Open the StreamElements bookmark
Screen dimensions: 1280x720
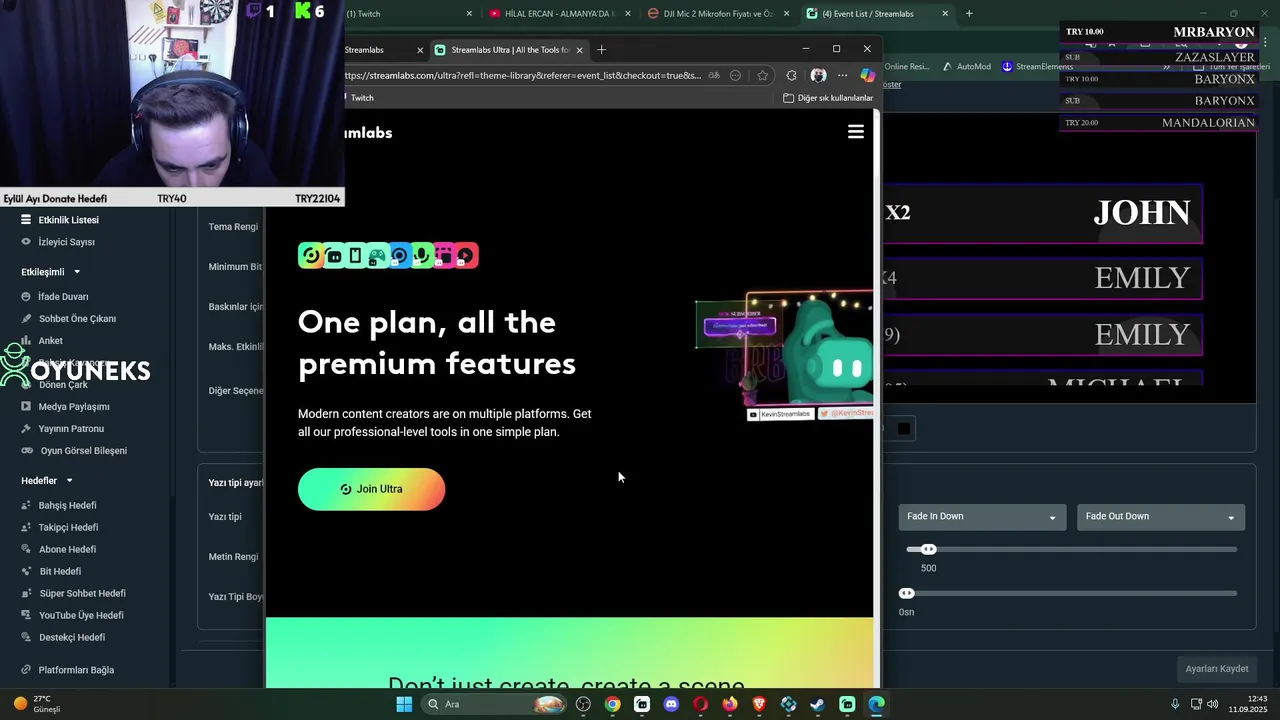tap(1037, 67)
